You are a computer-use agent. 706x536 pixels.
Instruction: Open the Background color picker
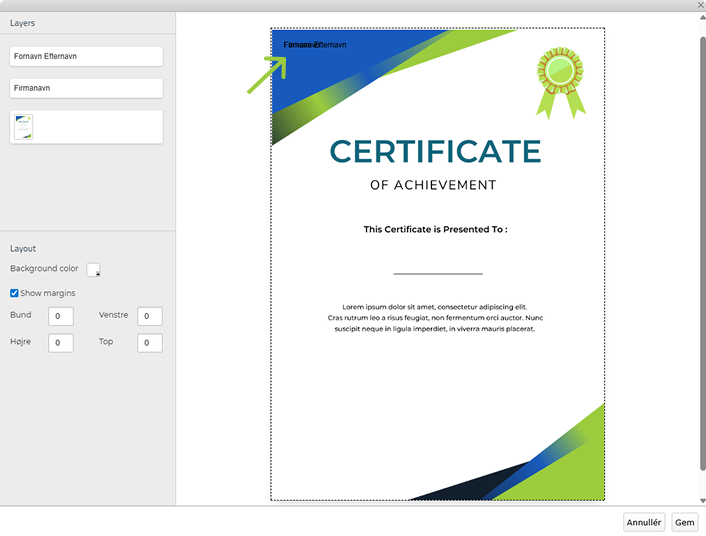pos(94,270)
